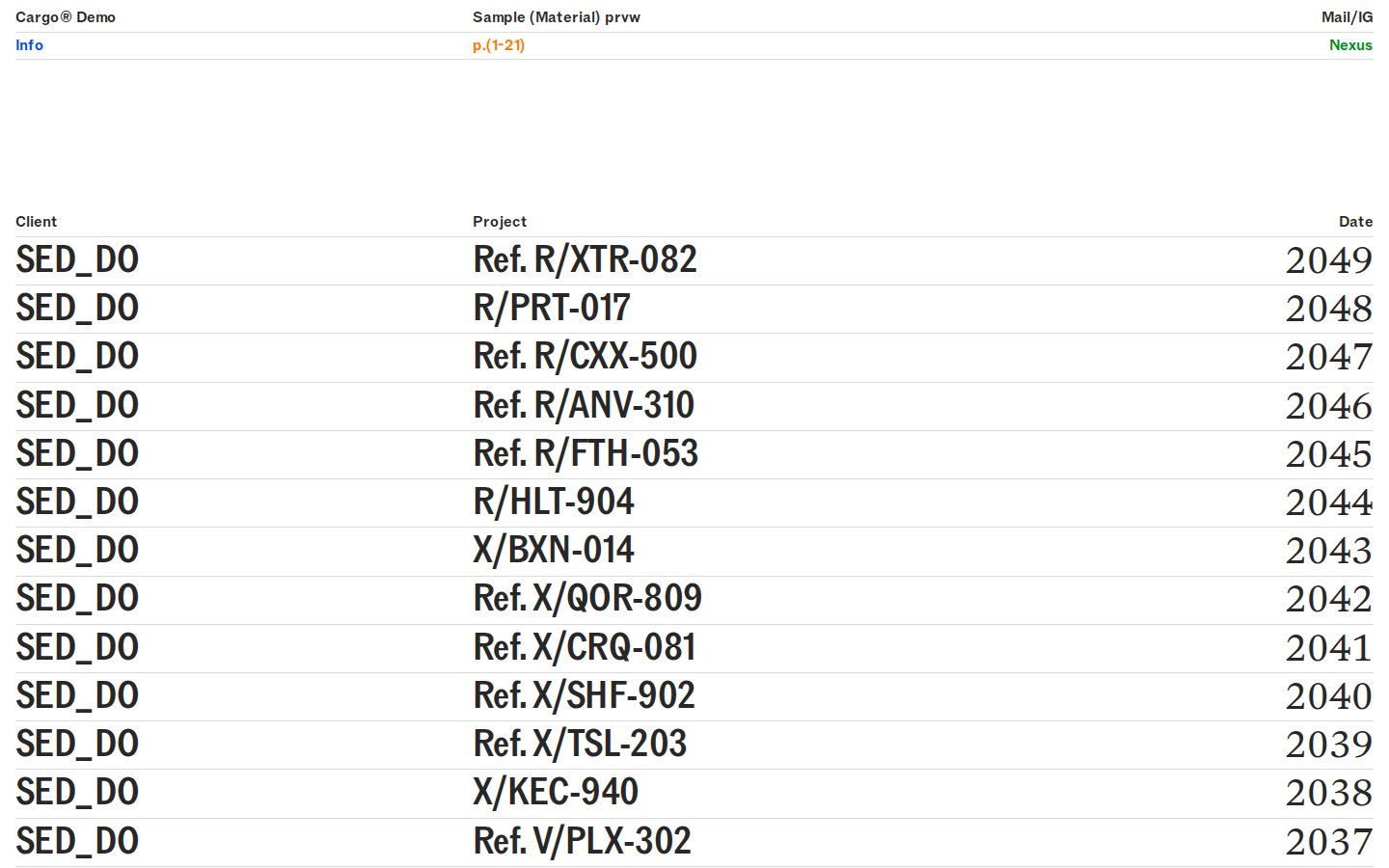Open project R/HLT-904
The image size is (1389, 868).
pyautogui.click(x=554, y=502)
